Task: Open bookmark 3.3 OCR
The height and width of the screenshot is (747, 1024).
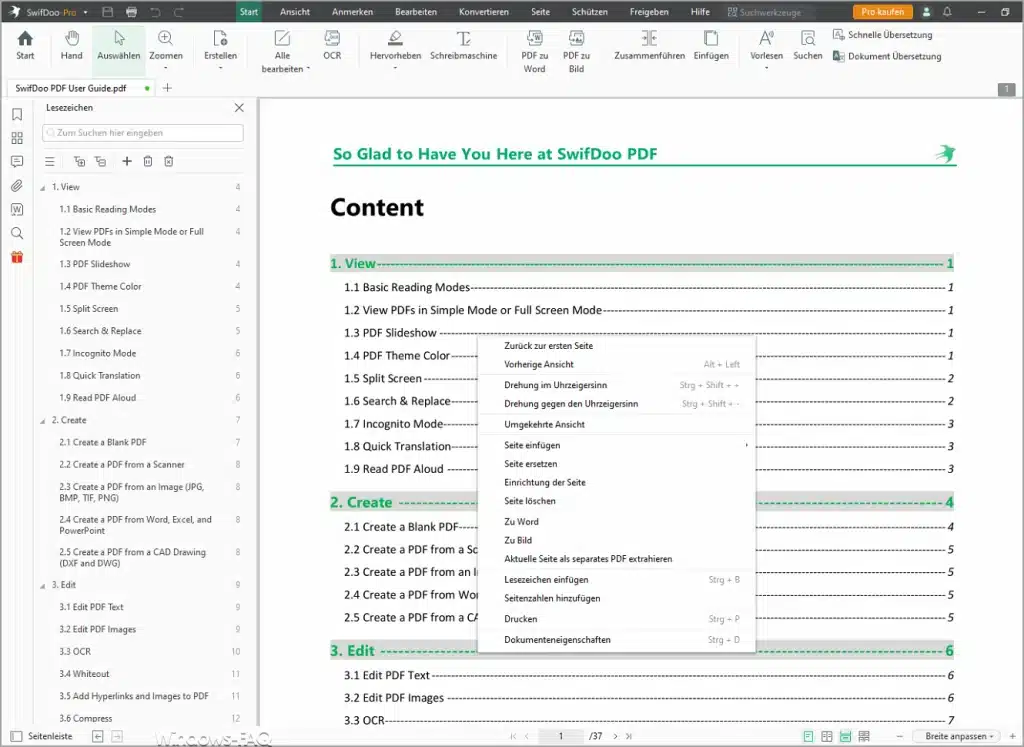Action: tap(75, 652)
